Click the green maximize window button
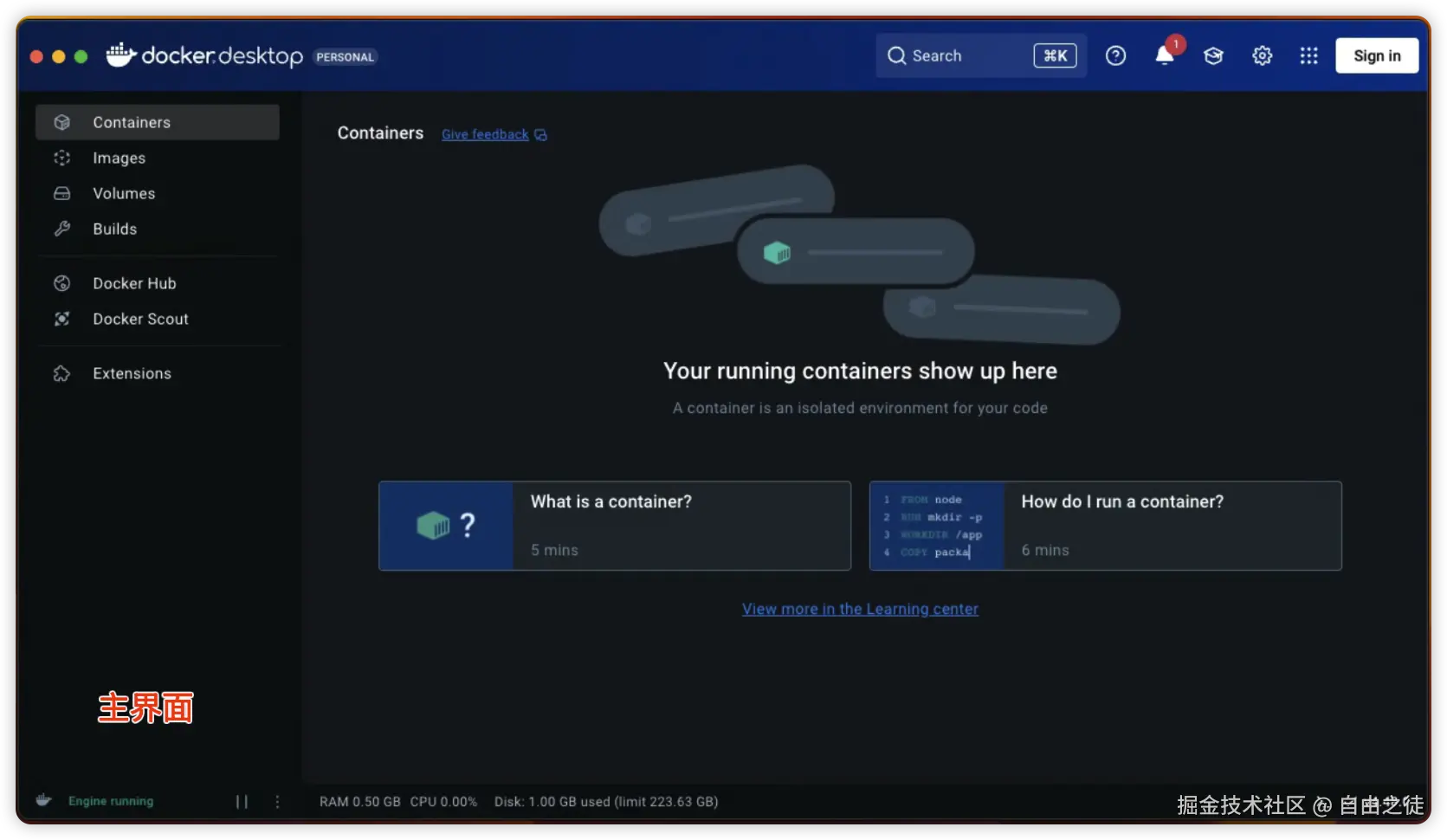1447x840 pixels. (81, 56)
